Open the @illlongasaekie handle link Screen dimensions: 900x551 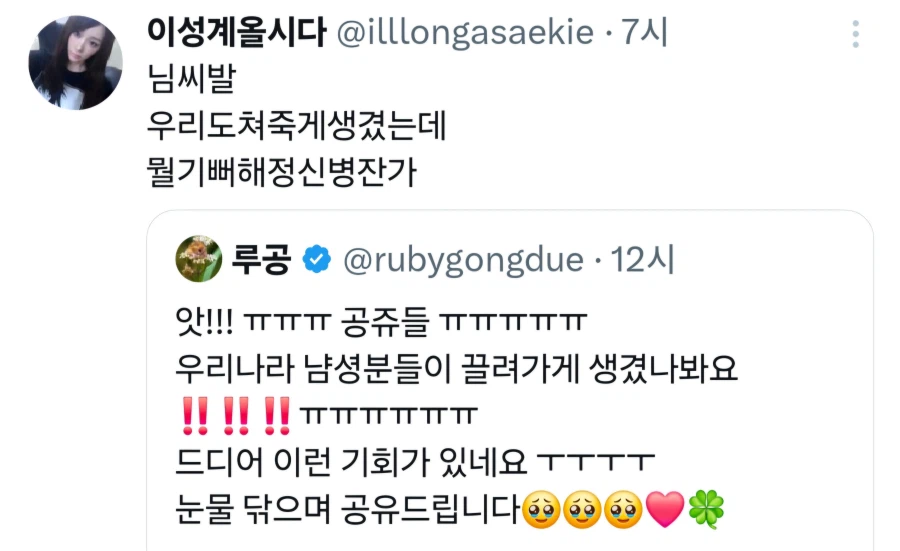(465, 32)
